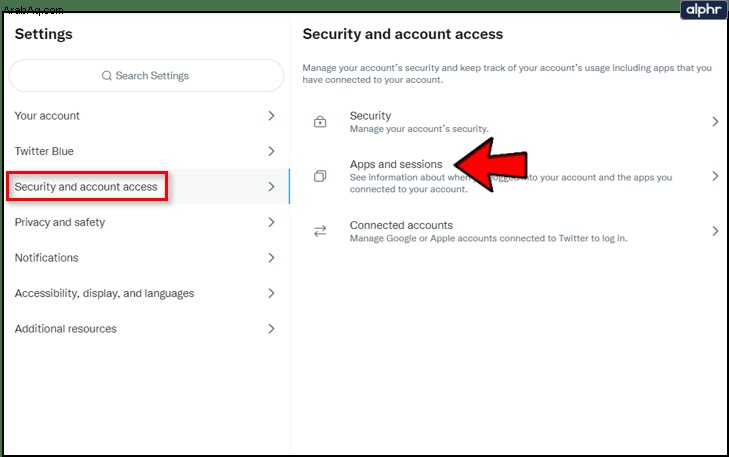Expand chevron next to Privacy and safety
729x457 pixels.
coord(272,222)
